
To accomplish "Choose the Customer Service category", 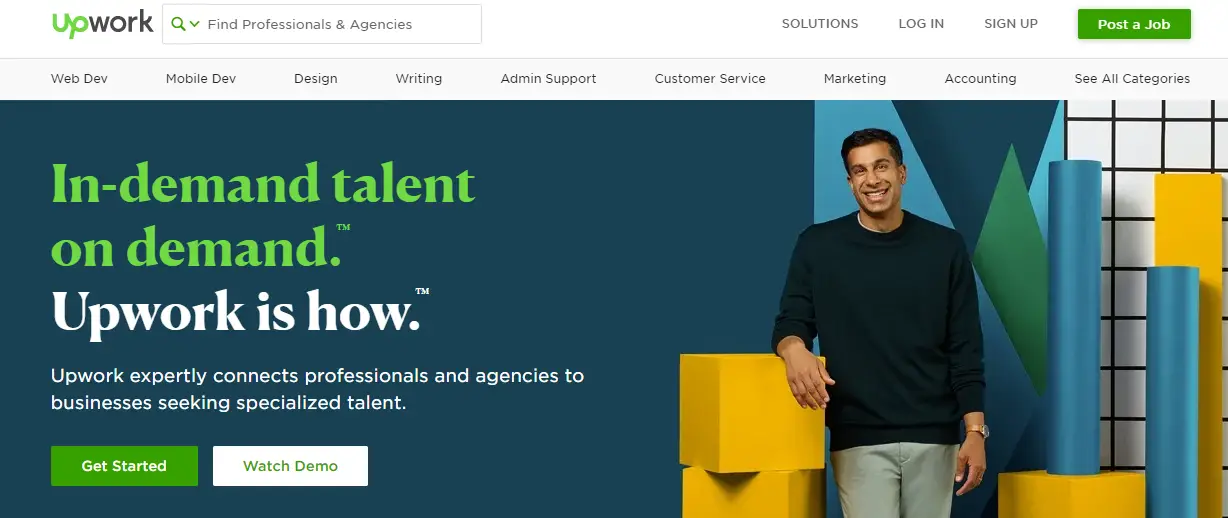I will click(710, 79).
